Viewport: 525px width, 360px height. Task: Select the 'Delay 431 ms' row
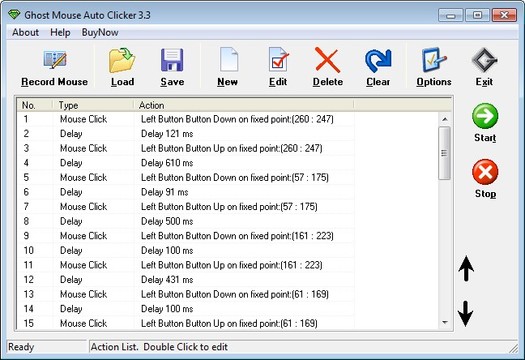click(186, 280)
